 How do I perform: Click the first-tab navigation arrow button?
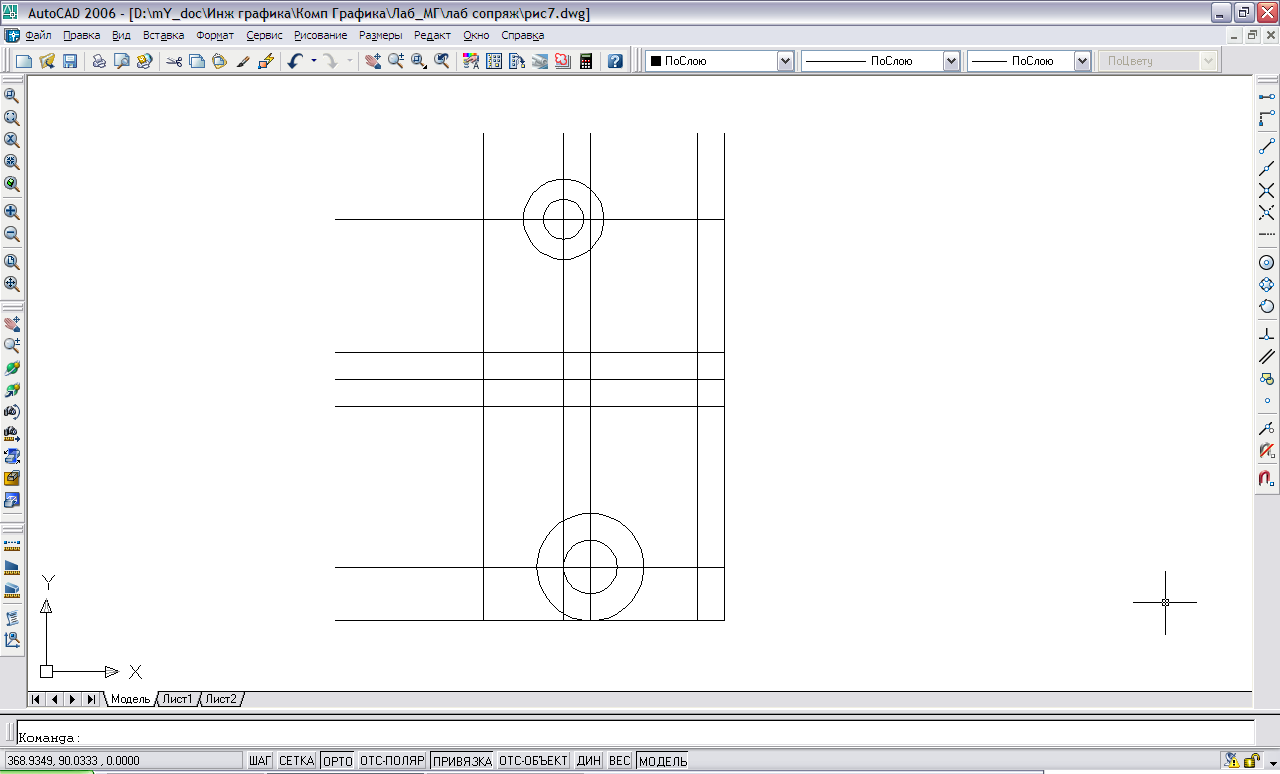[37, 699]
